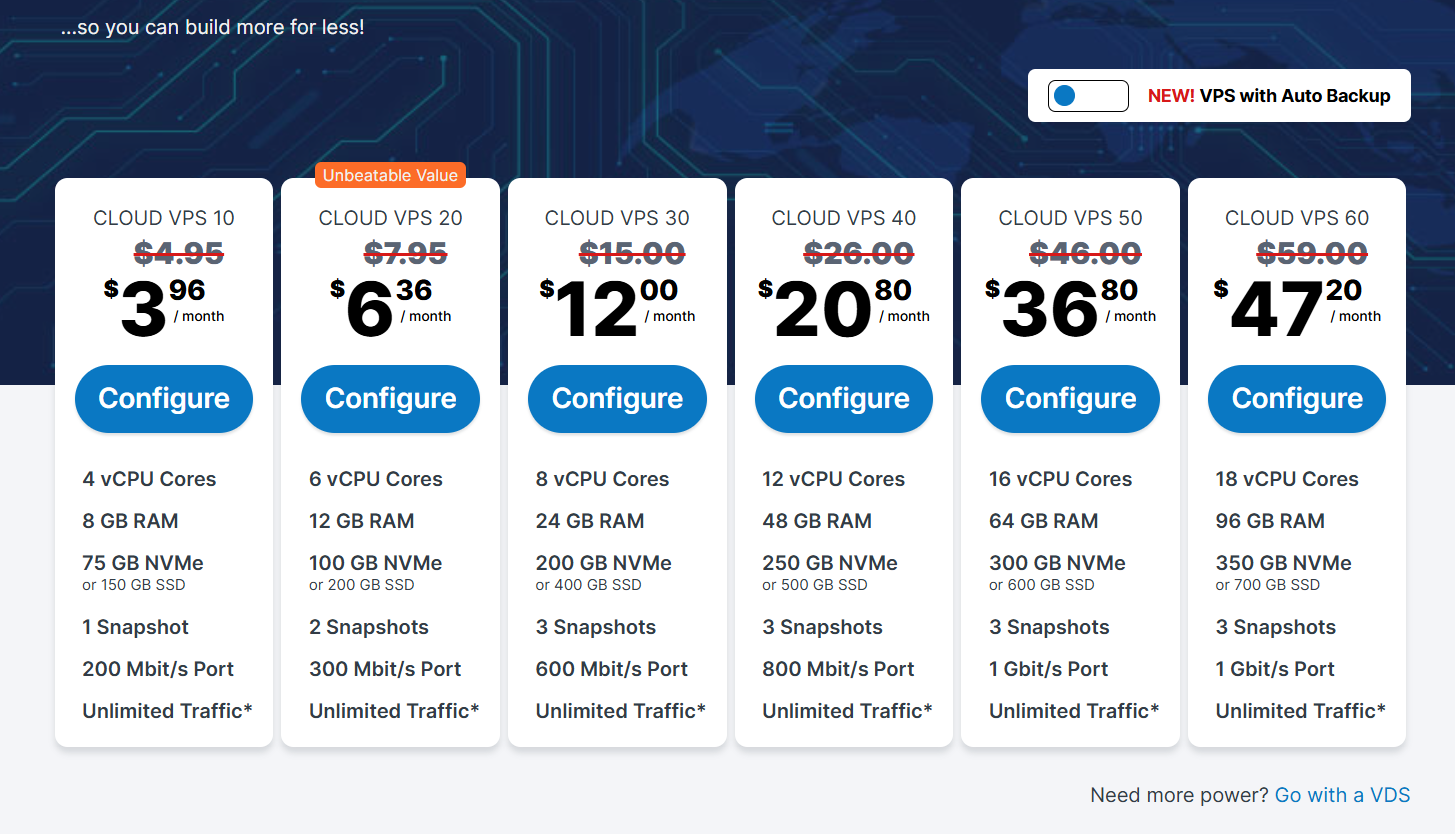Image resolution: width=1455 pixels, height=834 pixels.
Task: Click the Unbeatable Value badge
Action: [x=390, y=174]
